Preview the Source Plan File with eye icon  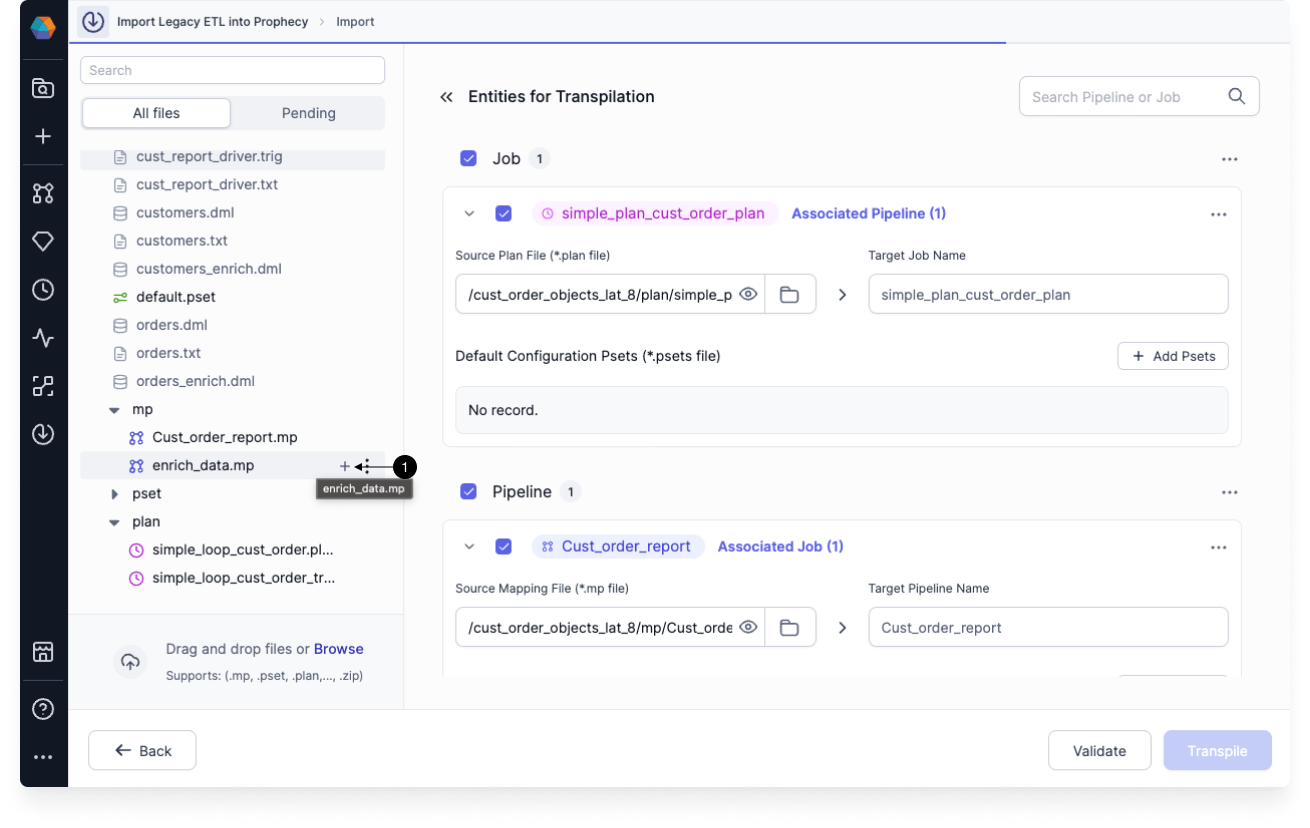pos(748,294)
